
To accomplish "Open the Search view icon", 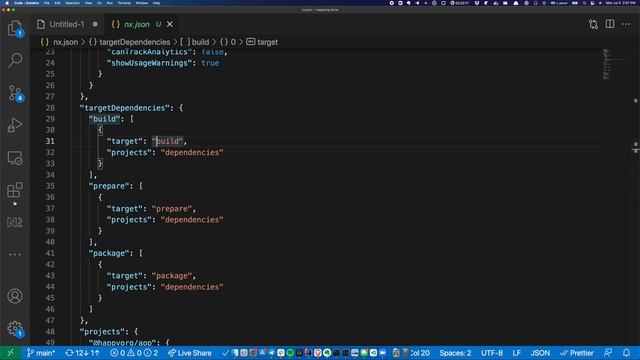I will [15, 60].
